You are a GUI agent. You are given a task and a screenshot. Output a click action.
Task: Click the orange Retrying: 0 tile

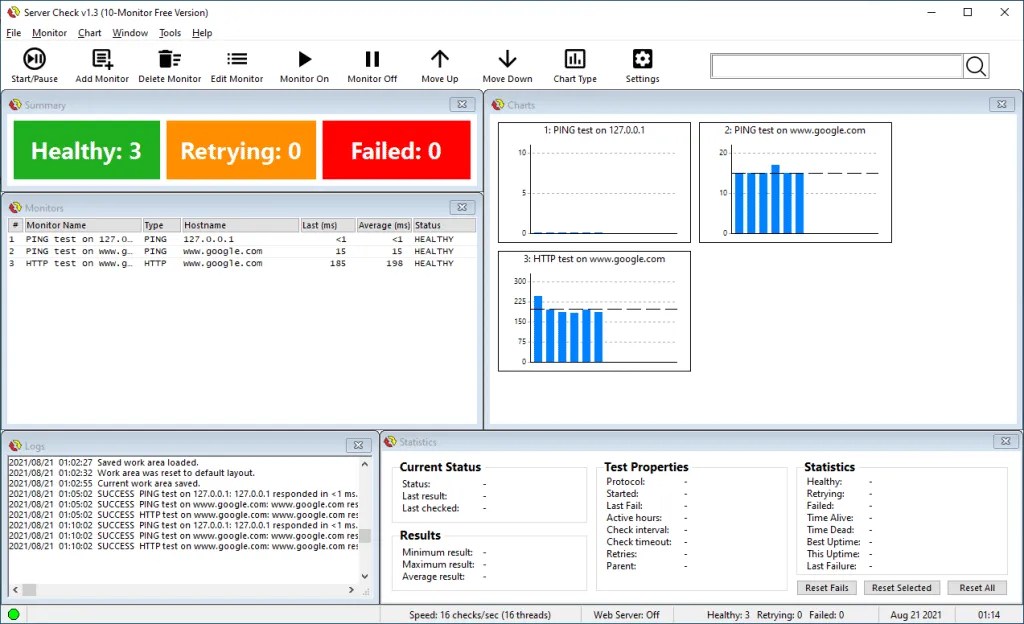241,150
